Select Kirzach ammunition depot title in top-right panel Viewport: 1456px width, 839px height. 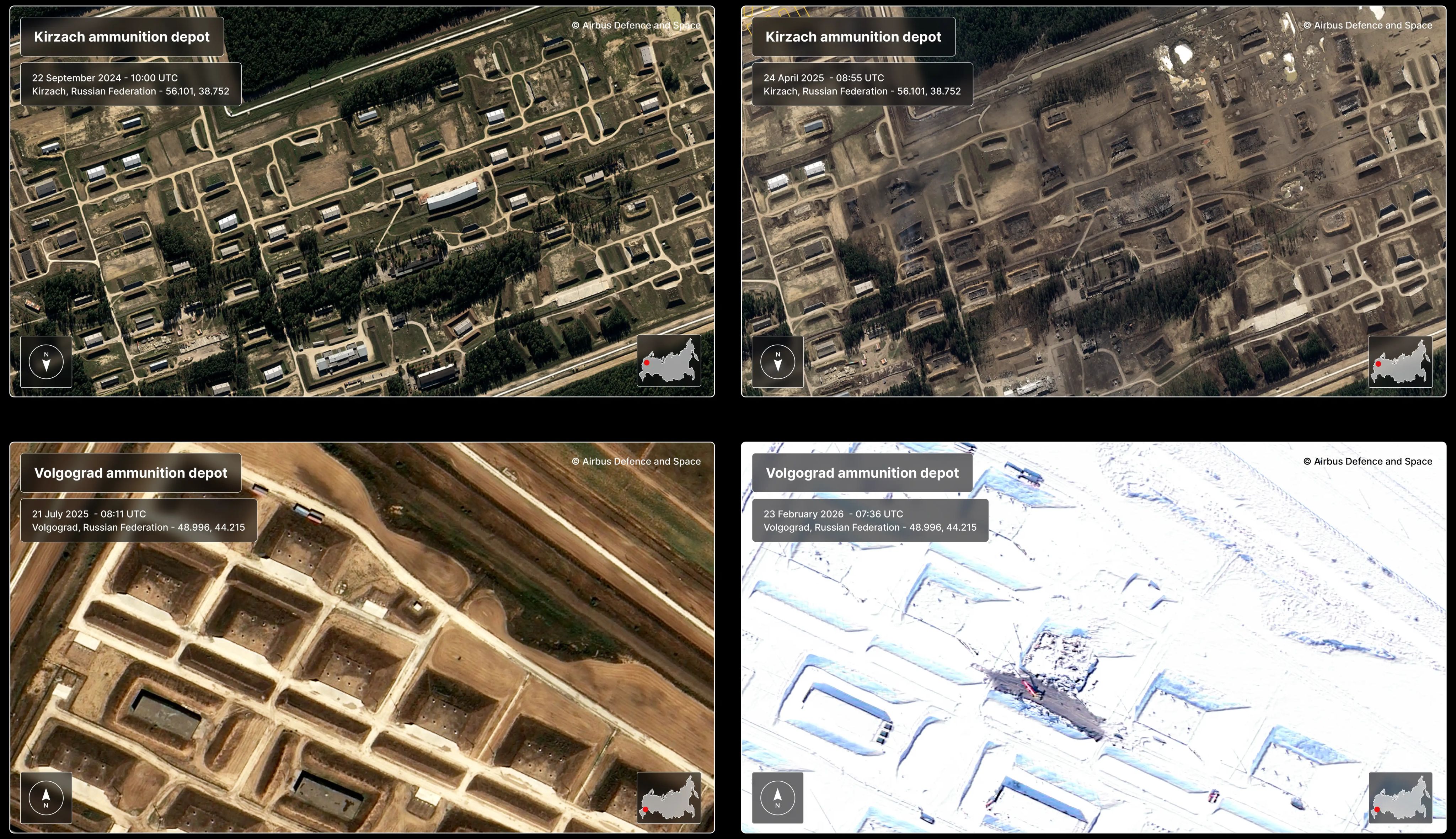(853, 37)
